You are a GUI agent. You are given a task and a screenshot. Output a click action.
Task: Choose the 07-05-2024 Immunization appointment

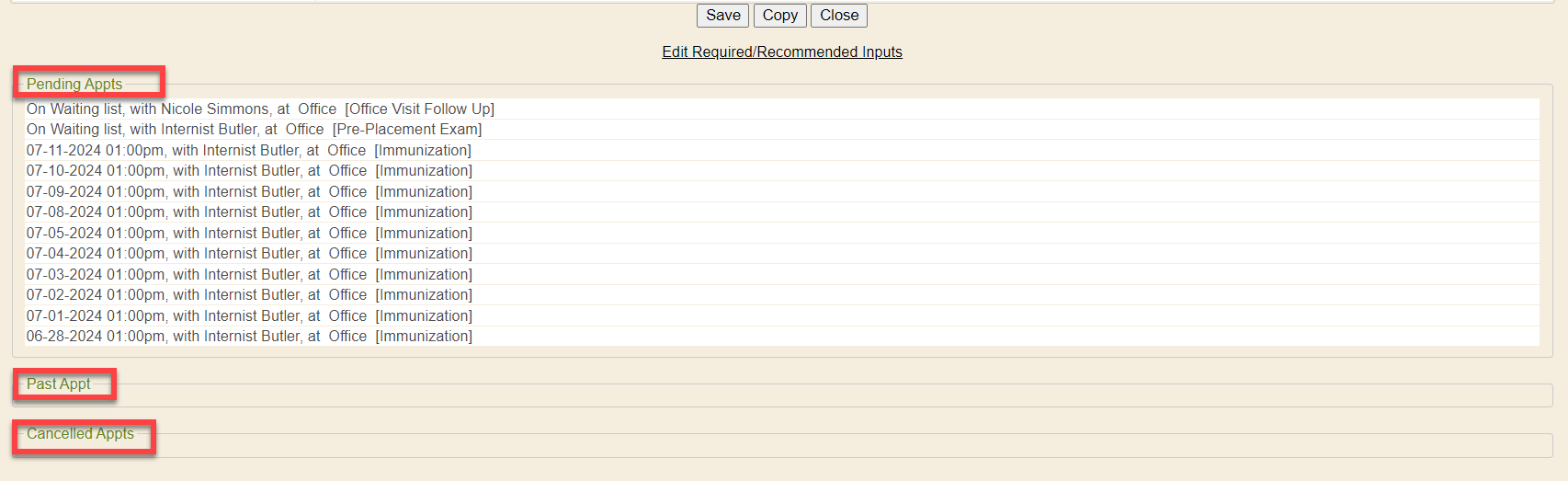[x=248, y=234]
